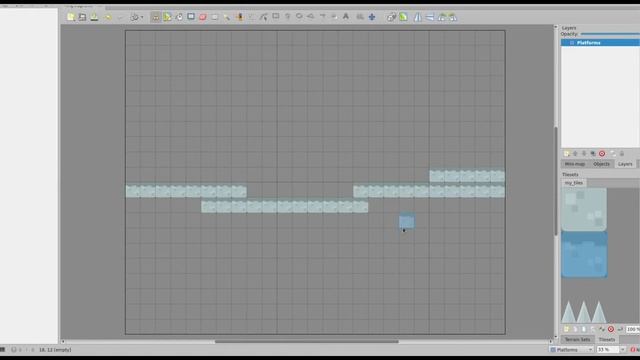Click Flip Horizontally icon

click(x=418, y=17)
